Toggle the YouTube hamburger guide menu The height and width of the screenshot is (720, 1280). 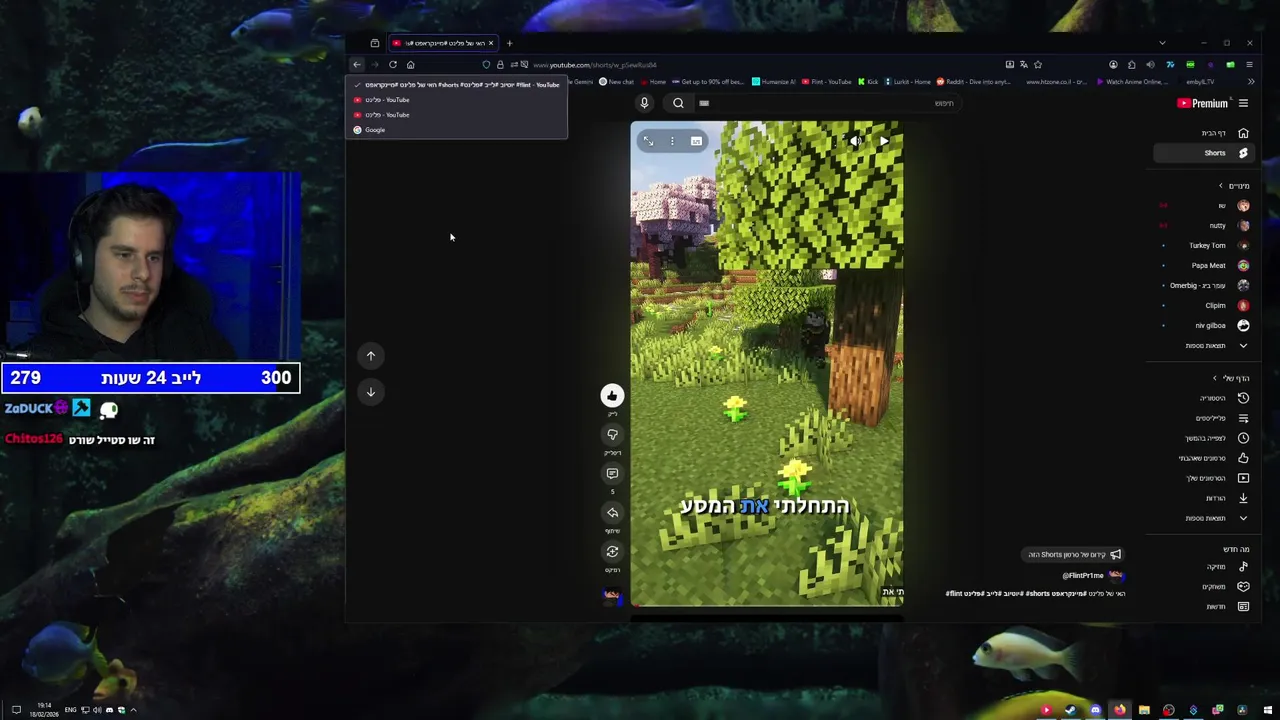point(1243,103)
